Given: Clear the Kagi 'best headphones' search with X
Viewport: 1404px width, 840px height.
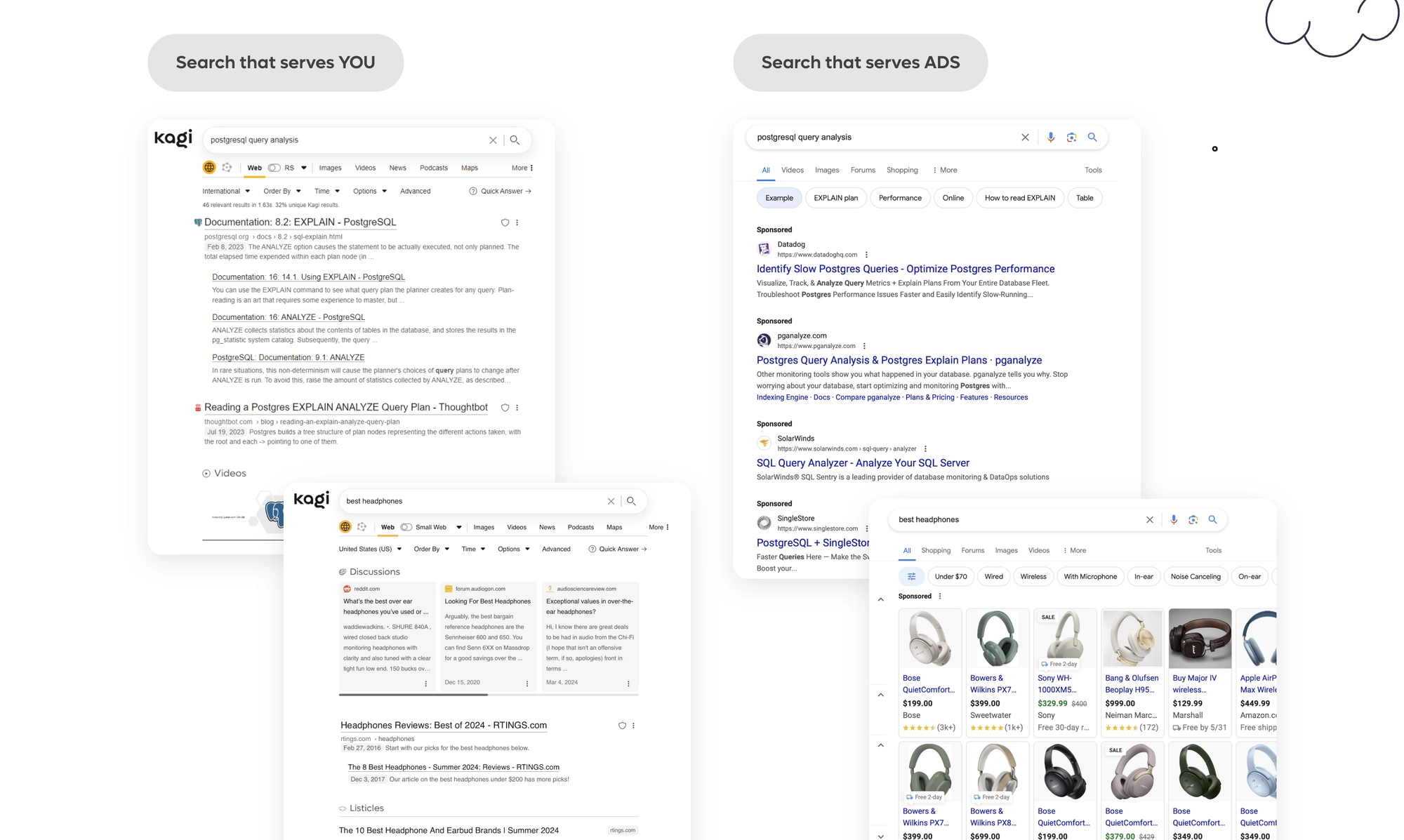Looking at the screenshot, I should click(x=611, y=501).
